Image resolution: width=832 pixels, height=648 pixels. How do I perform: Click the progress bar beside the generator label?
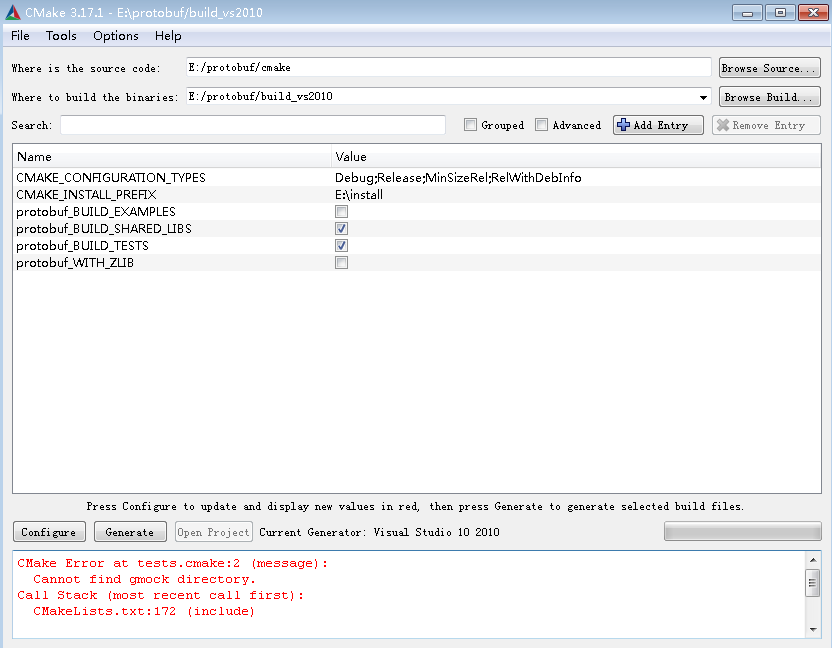[x=742, y=531]
